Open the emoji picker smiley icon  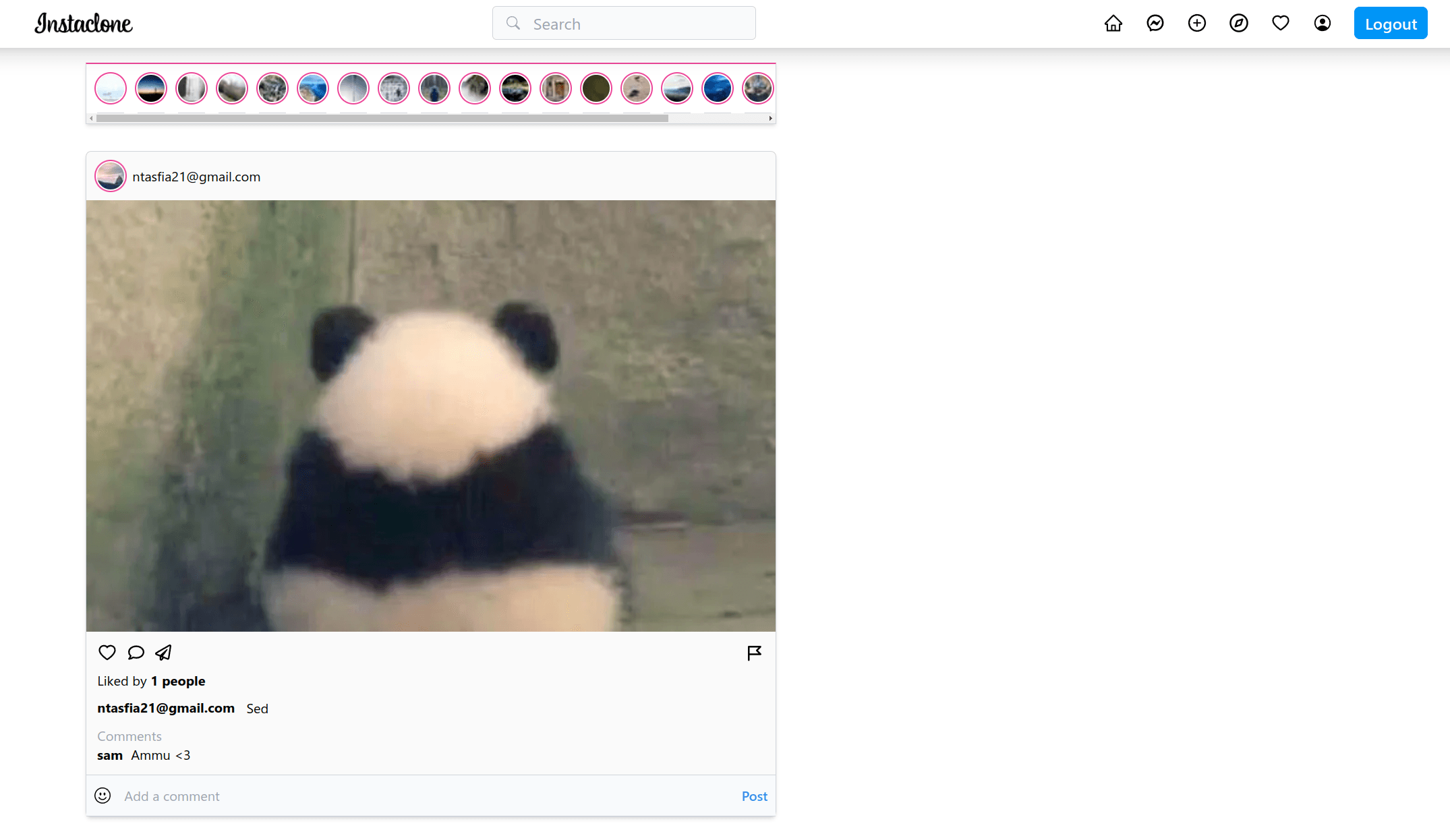pos(103,796)
